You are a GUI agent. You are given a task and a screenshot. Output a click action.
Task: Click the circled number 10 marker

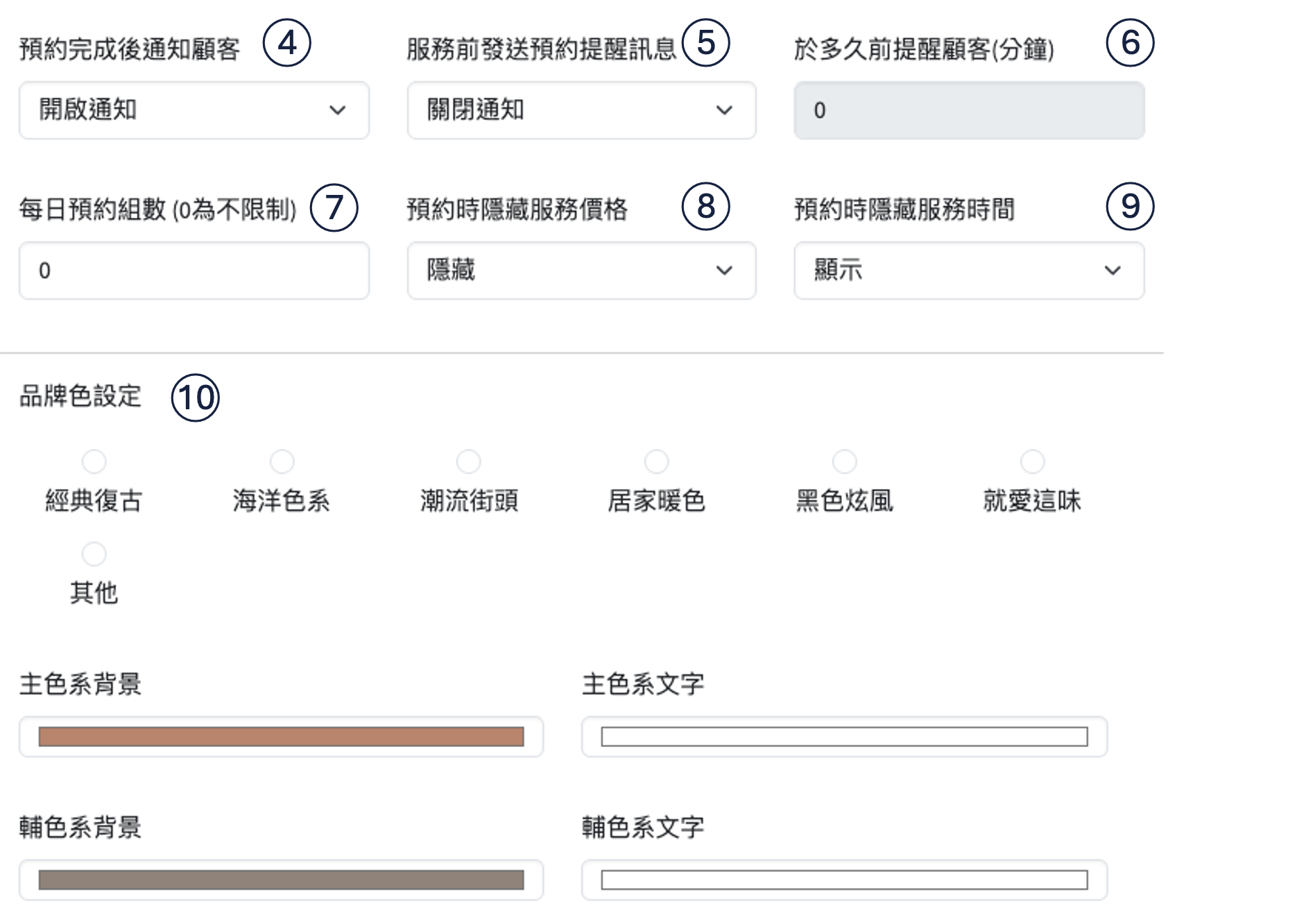[195, 397]
